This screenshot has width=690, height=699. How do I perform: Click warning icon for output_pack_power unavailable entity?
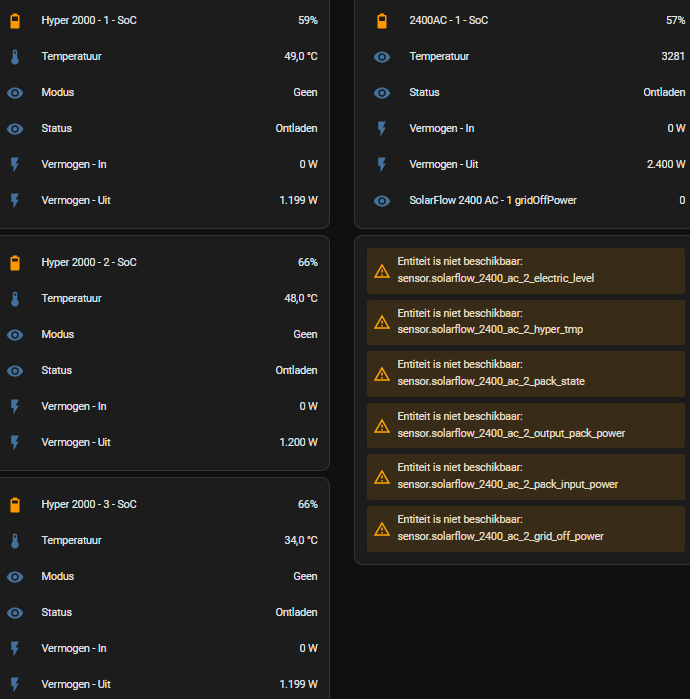tap(382, 426)
